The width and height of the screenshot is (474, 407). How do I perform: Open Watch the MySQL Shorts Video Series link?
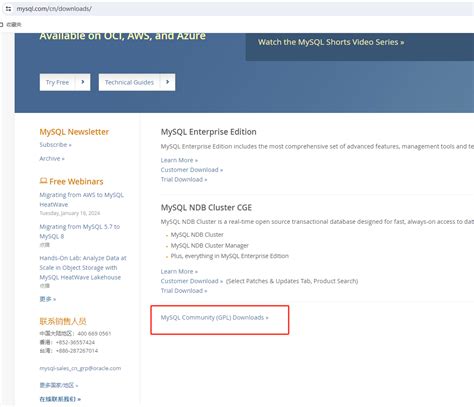[x=331, y=42]
